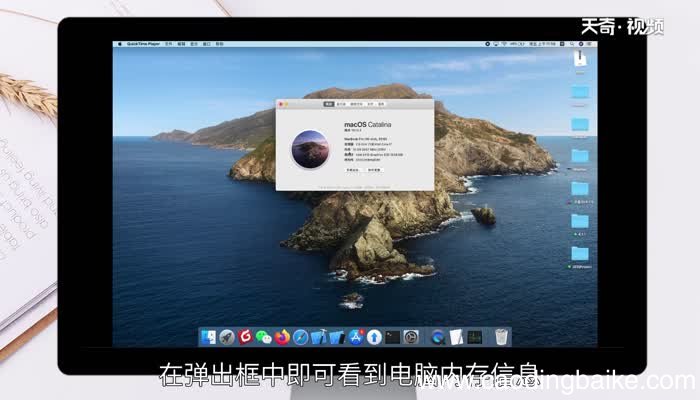Open the 编辑 (Edit) menu
The height and width of the screenshot is (400, 700).
[181, 44]
